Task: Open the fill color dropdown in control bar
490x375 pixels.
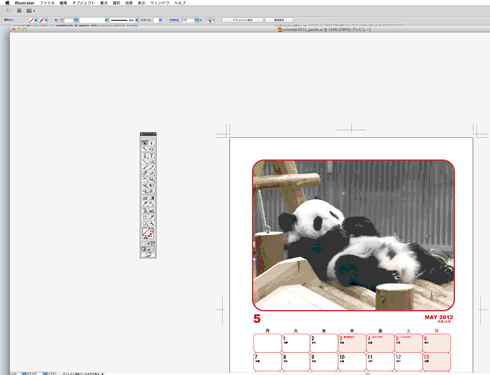Action: click(36, 20)
